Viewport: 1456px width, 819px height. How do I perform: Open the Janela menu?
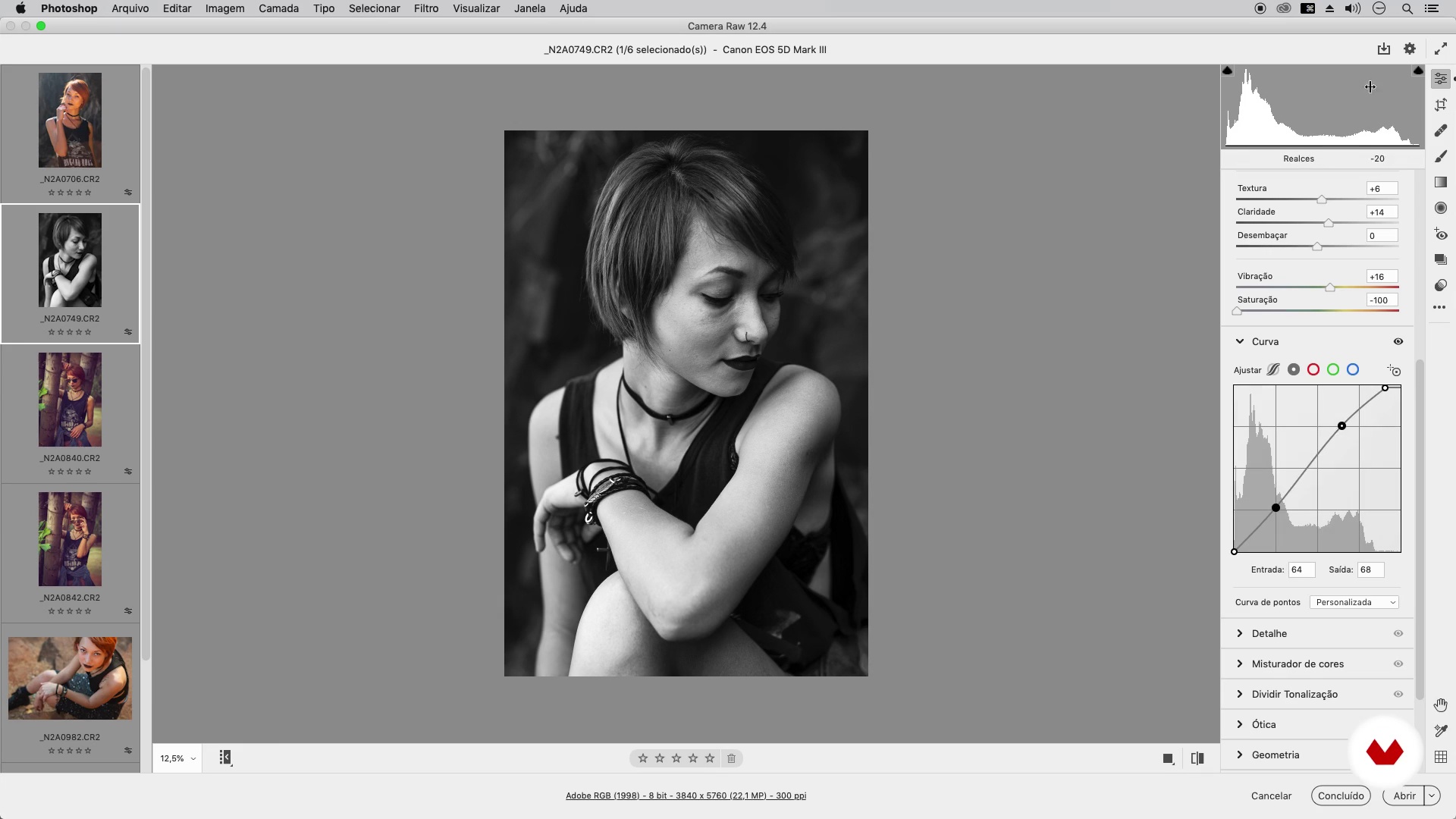click(529, 8)
